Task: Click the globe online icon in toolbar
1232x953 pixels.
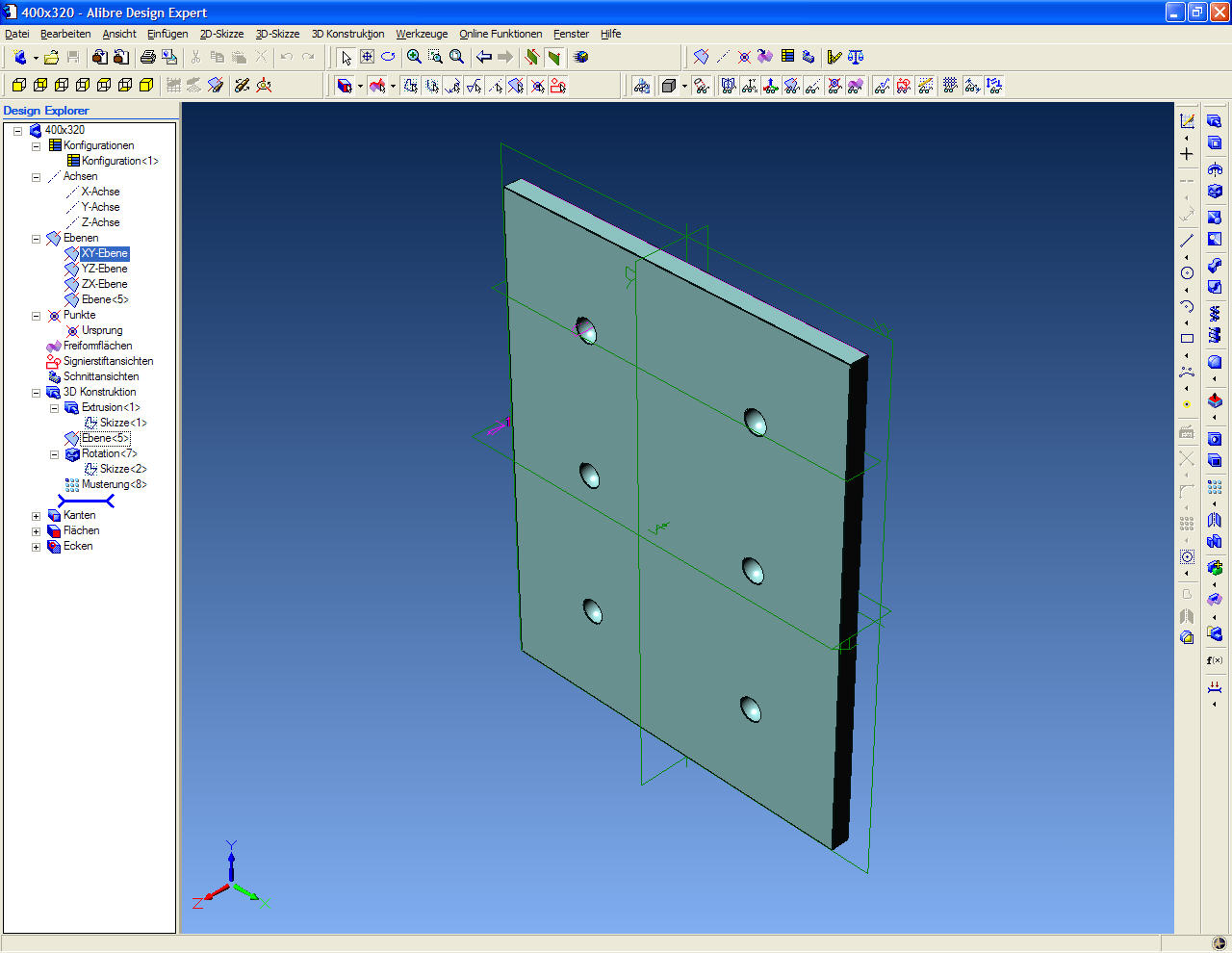Action: tap(581, 58)
